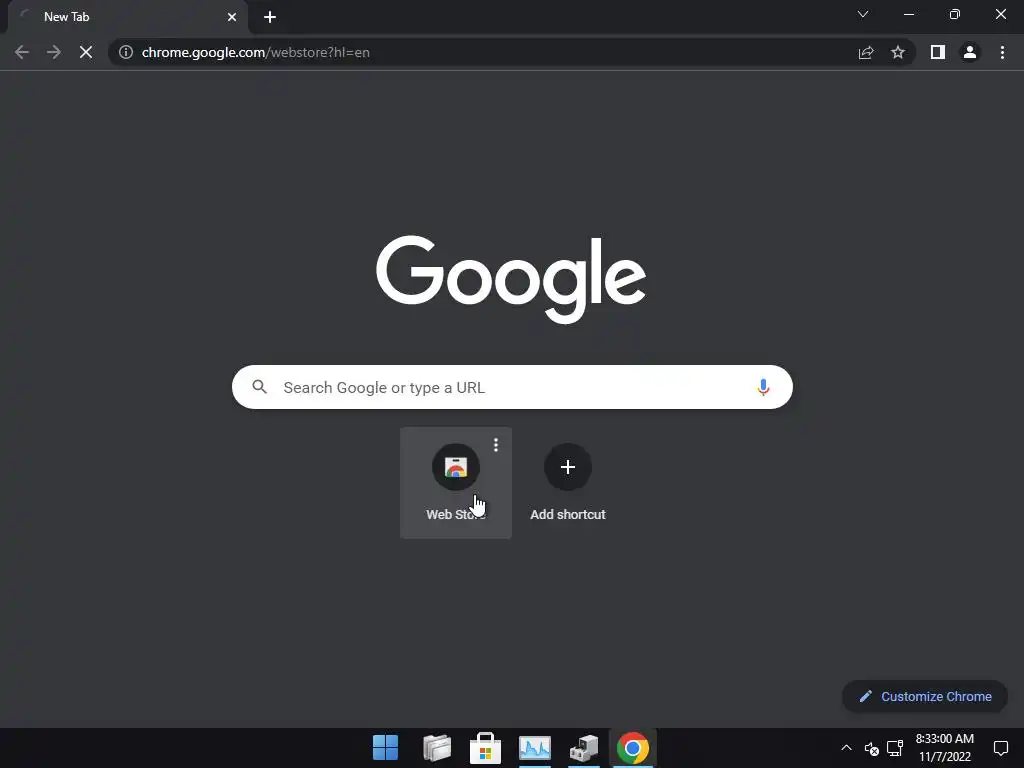Open the tab search chevron
The width and height of the screenshot is (1024, 768).
coord(863,14)
